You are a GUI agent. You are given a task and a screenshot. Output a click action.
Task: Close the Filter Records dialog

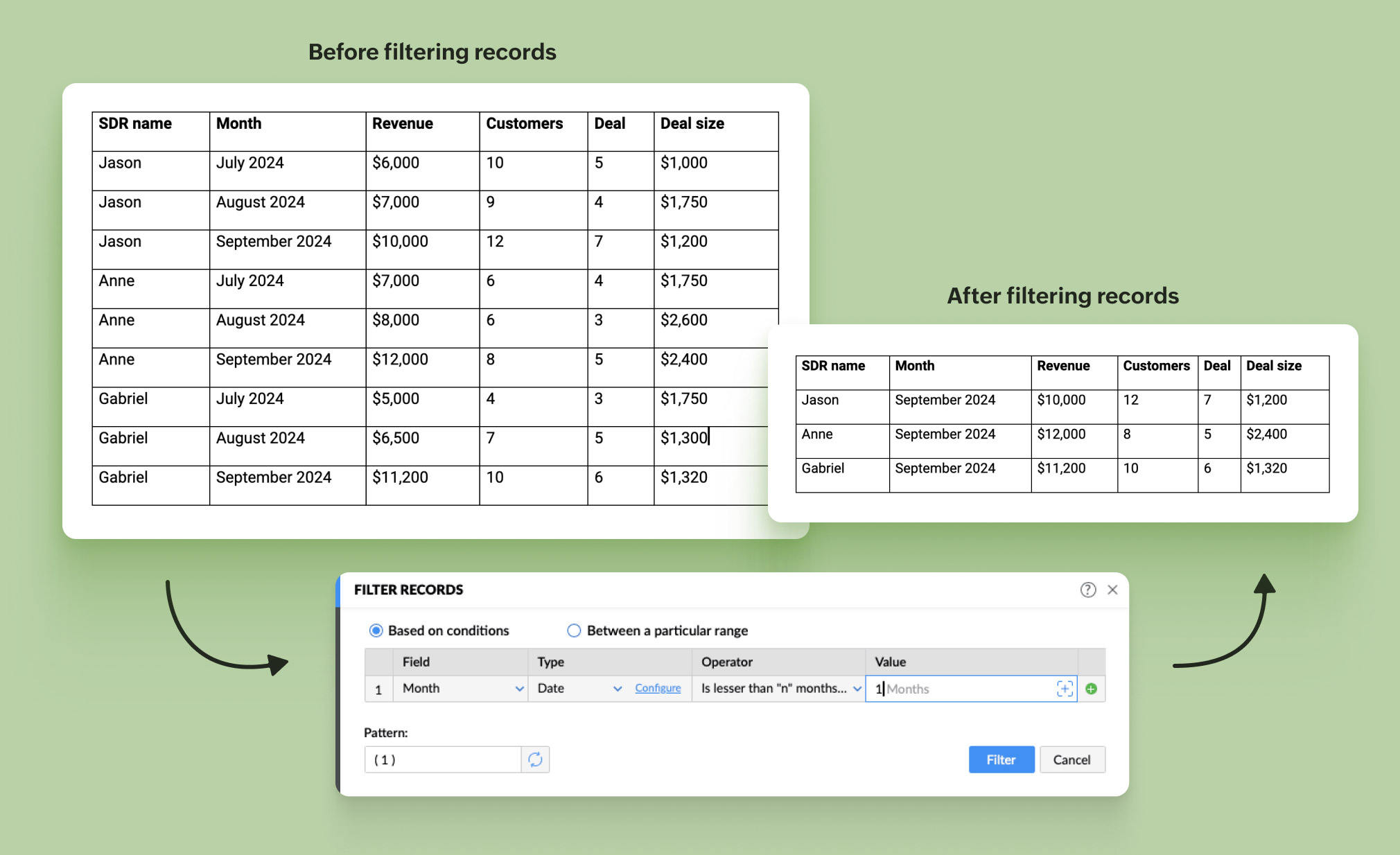[x=1112, y=590]
